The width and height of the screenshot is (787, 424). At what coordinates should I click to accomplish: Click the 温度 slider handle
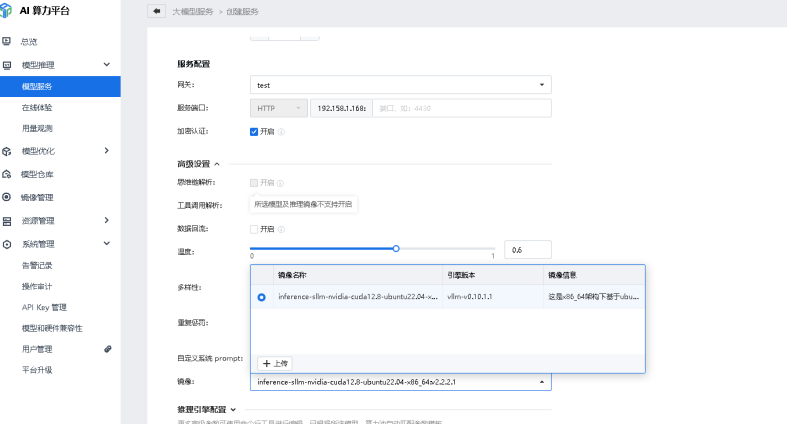(396, 248)
